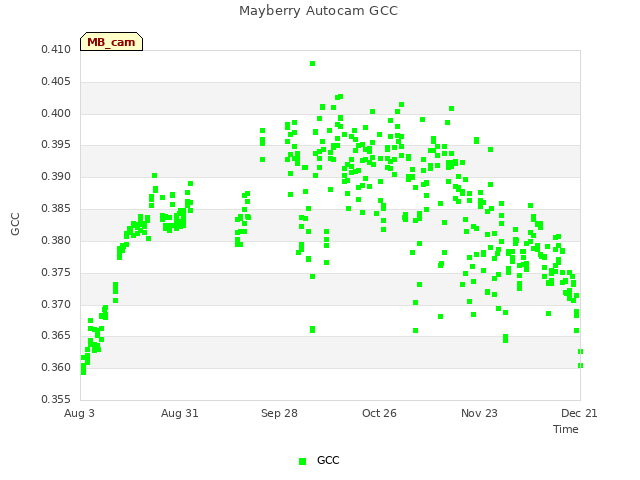
Task: Click the GCC y-axis title
Action: point(15,224)
